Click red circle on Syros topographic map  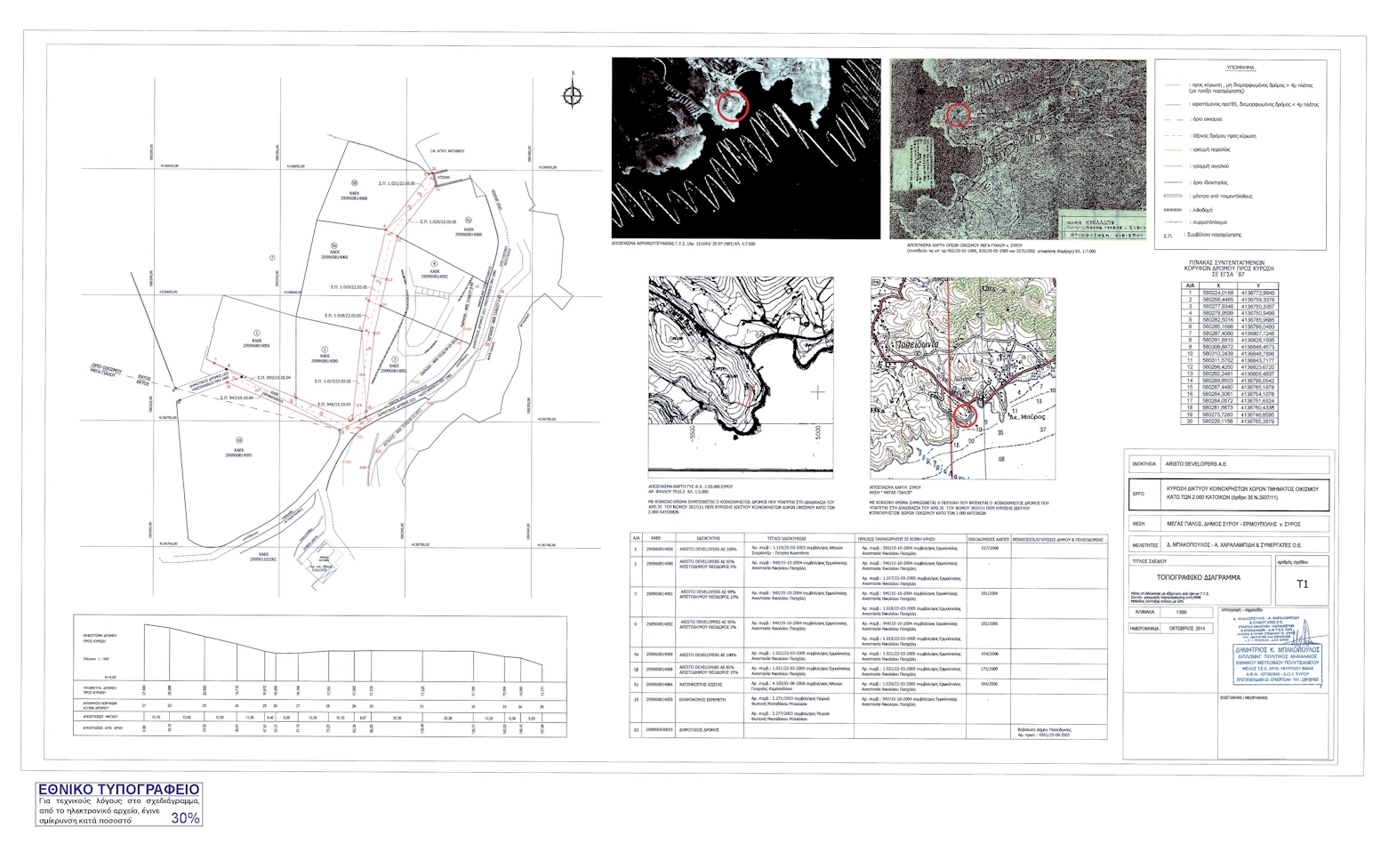click(x=965, y=414)
